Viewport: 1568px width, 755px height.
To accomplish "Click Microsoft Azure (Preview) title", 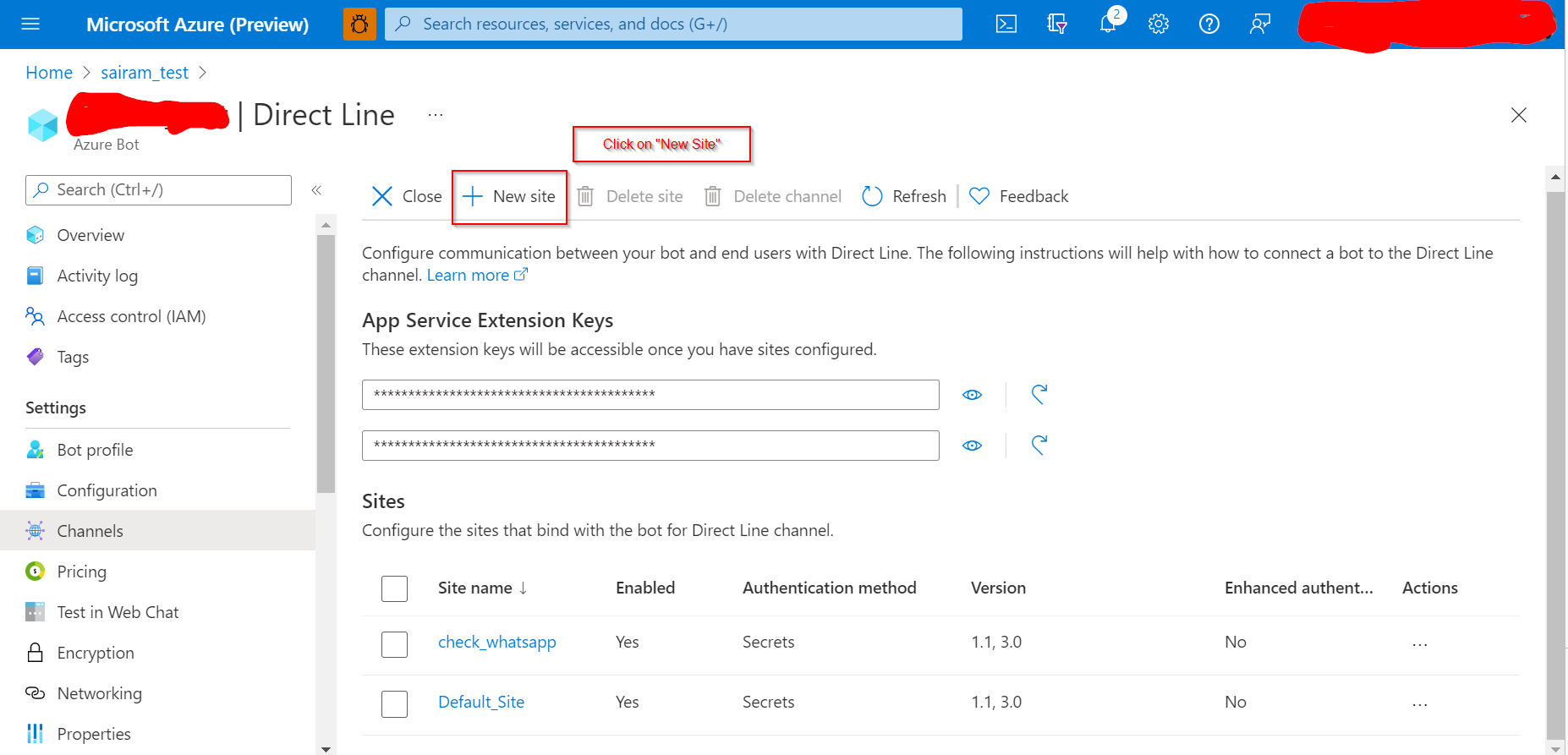I will 197,25.
